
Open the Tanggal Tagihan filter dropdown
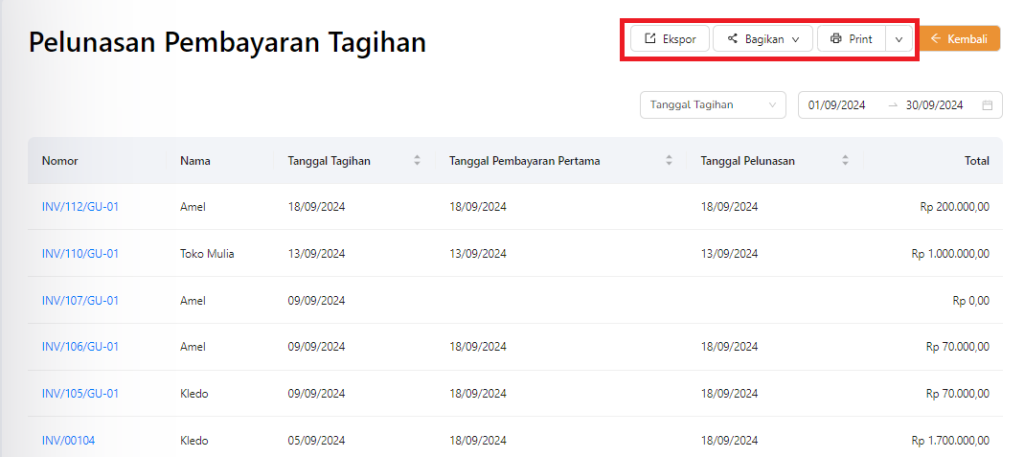tap(712, 104)
